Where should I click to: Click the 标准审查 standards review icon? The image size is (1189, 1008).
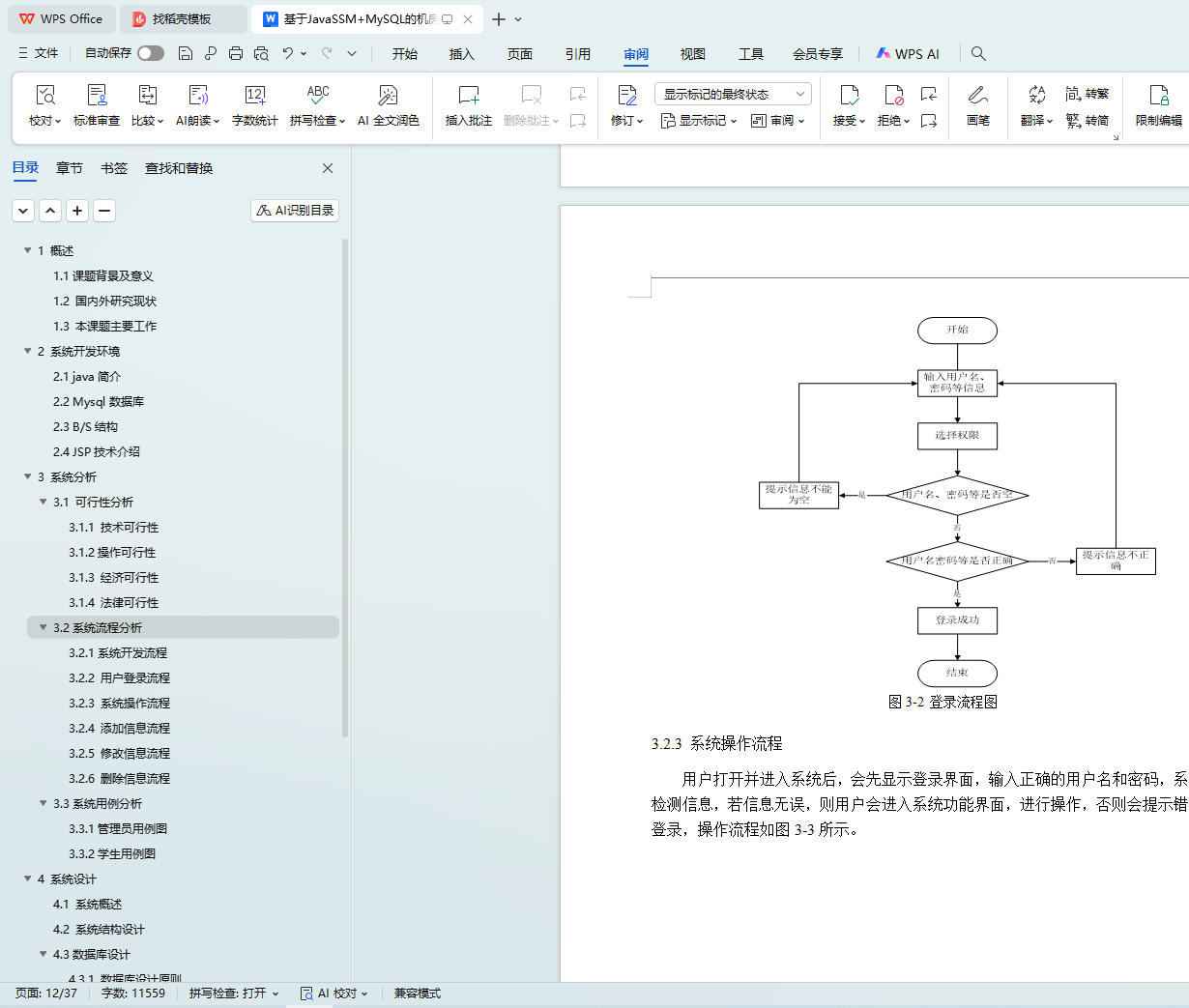click(x=97, y=96)
